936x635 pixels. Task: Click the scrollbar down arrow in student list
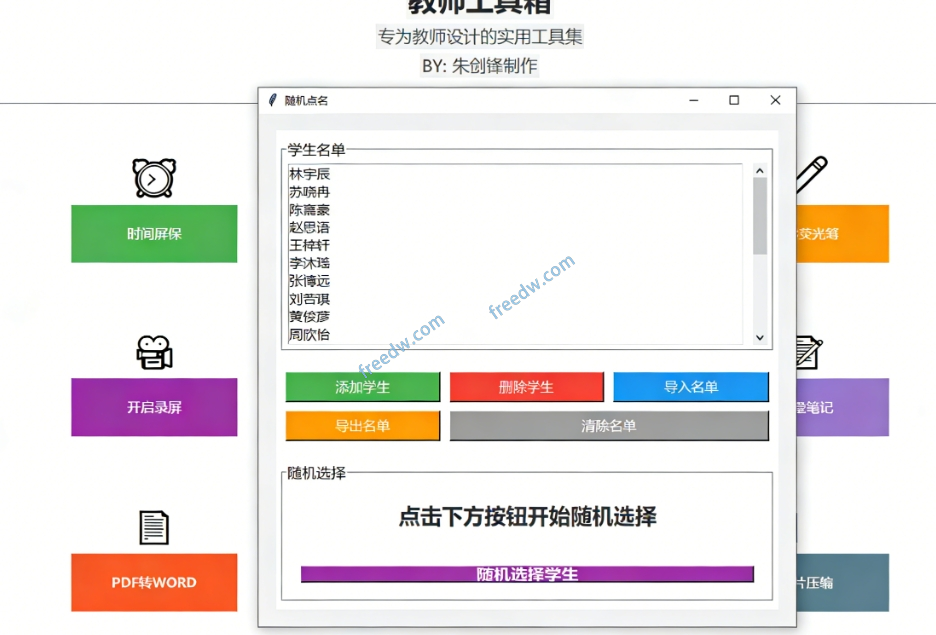[760, 336]
